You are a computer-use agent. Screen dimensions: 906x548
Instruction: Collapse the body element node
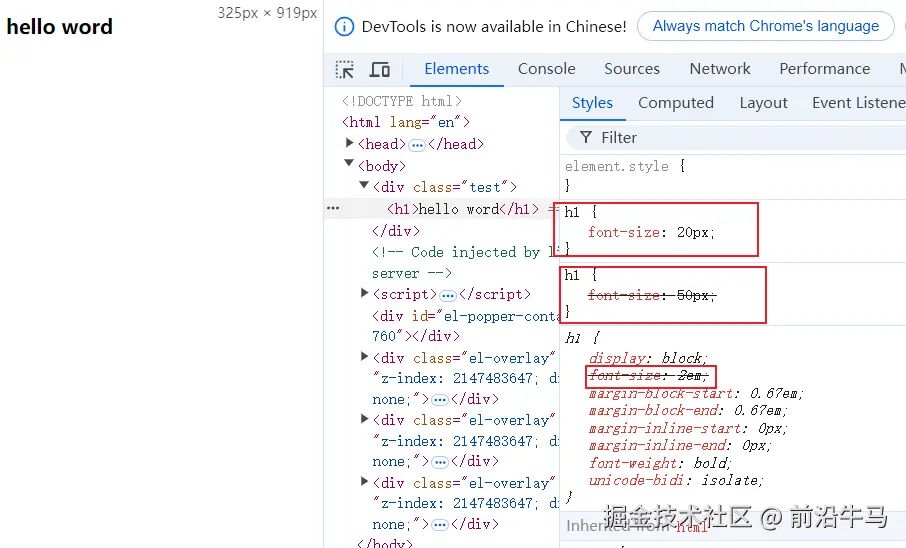[349, 164]
